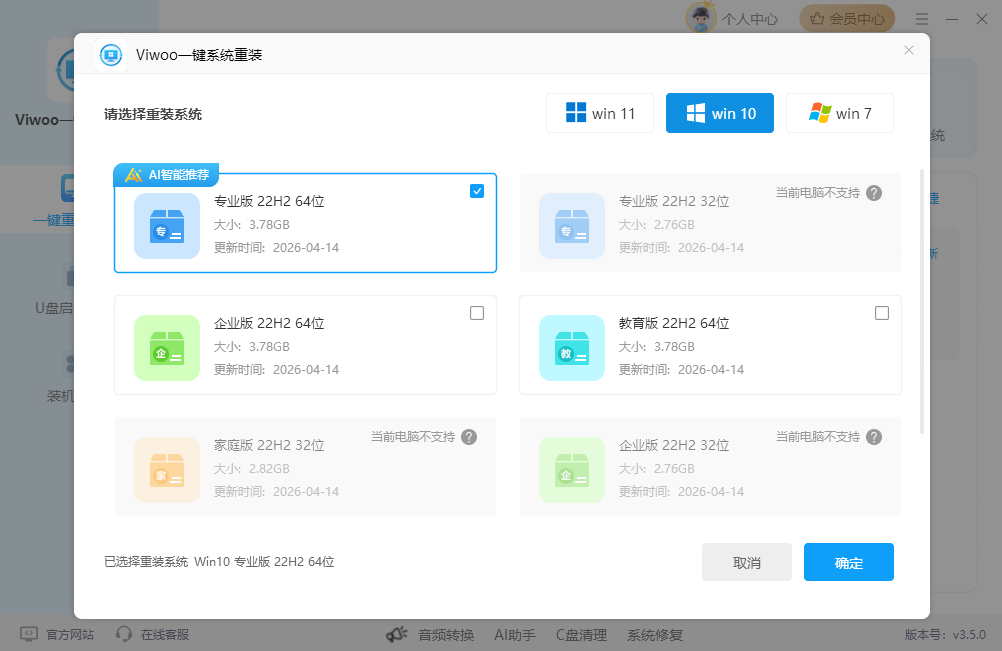Switch to the win 11 tab
The width and height of the screenshot is (1002, 651).
599,113
